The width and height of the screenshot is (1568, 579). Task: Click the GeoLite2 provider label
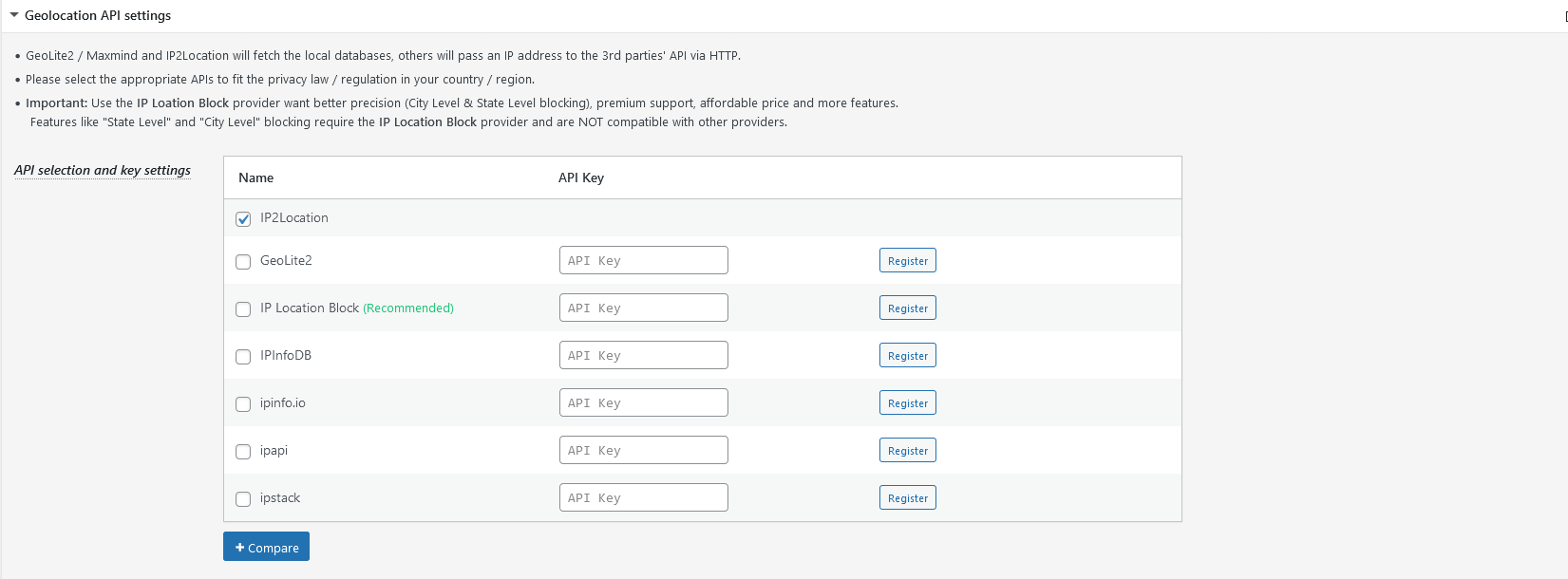286,260
